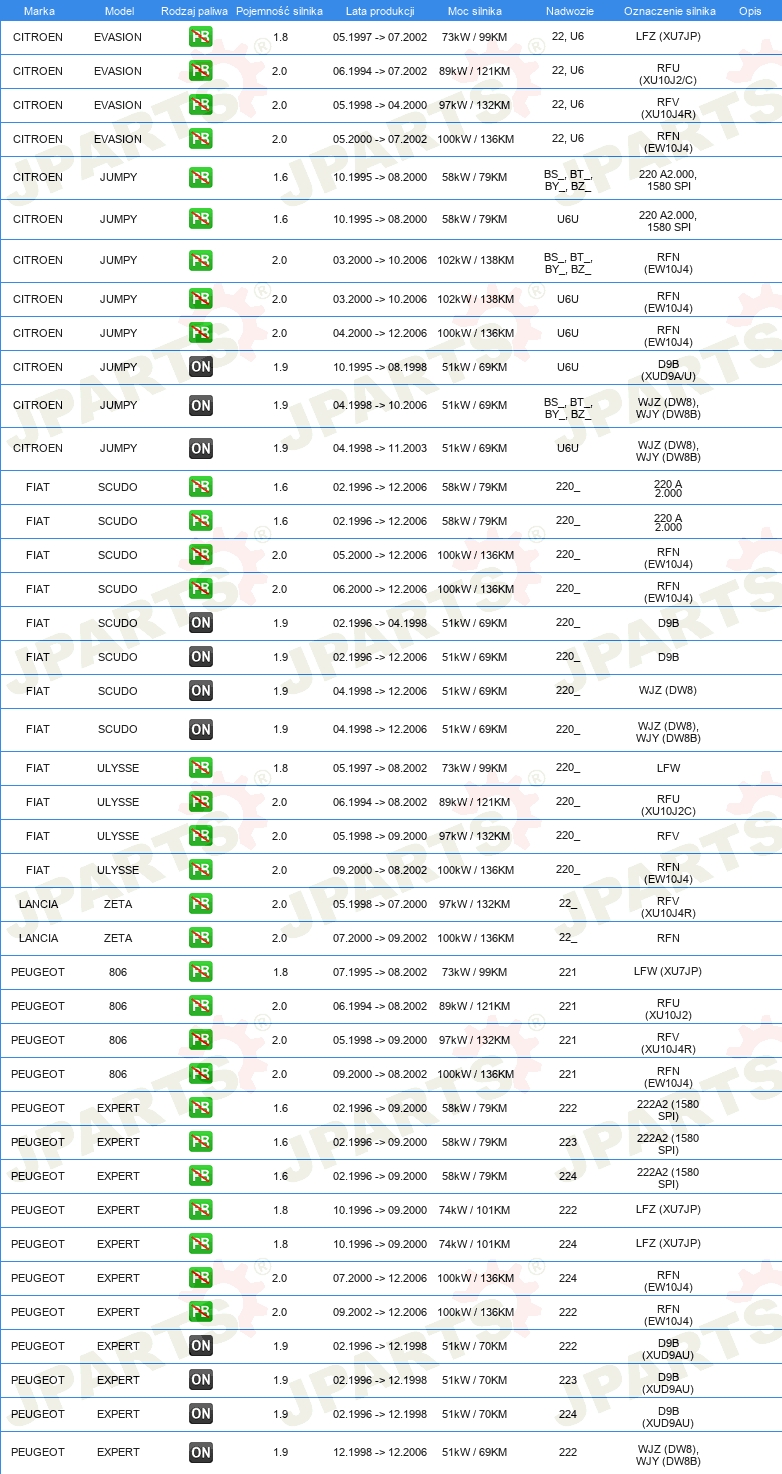782x1474 pixels.
Task: Click the date '04.2000 -> 12.2006'
Action: [380, 333]
